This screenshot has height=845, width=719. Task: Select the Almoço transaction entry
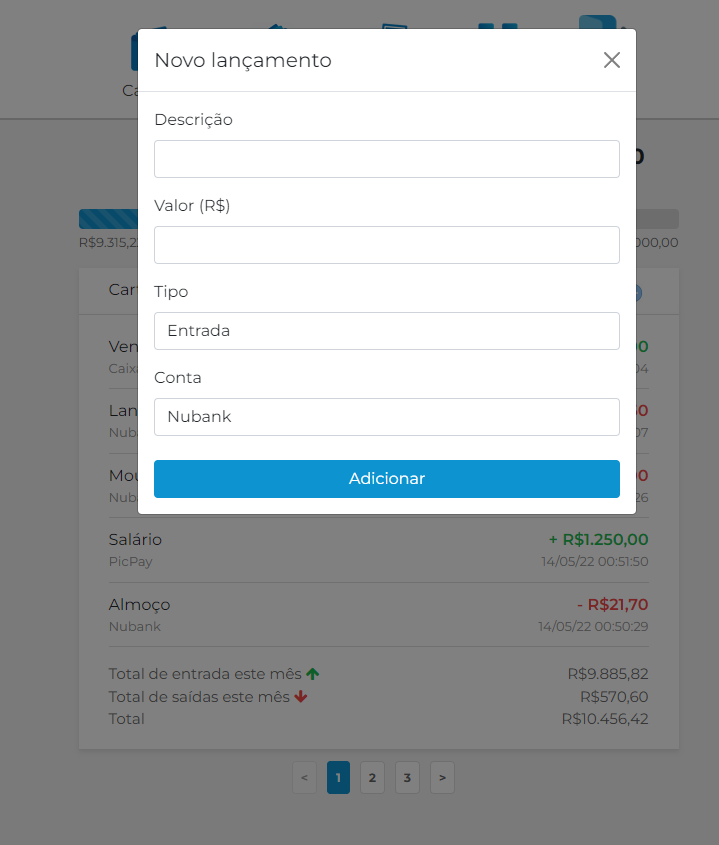(378, 615)
